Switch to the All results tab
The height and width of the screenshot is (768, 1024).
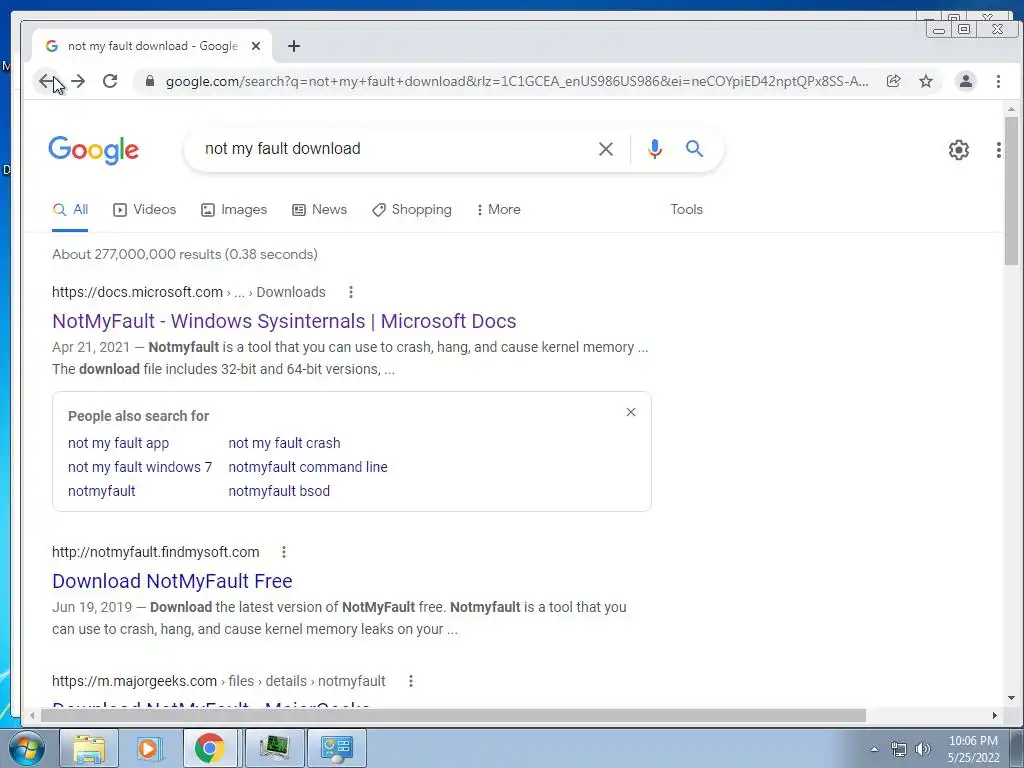[x=70, y=210]
